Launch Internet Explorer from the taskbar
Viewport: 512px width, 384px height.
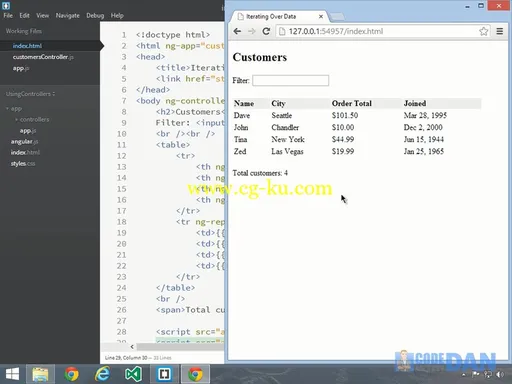(102, 374)
